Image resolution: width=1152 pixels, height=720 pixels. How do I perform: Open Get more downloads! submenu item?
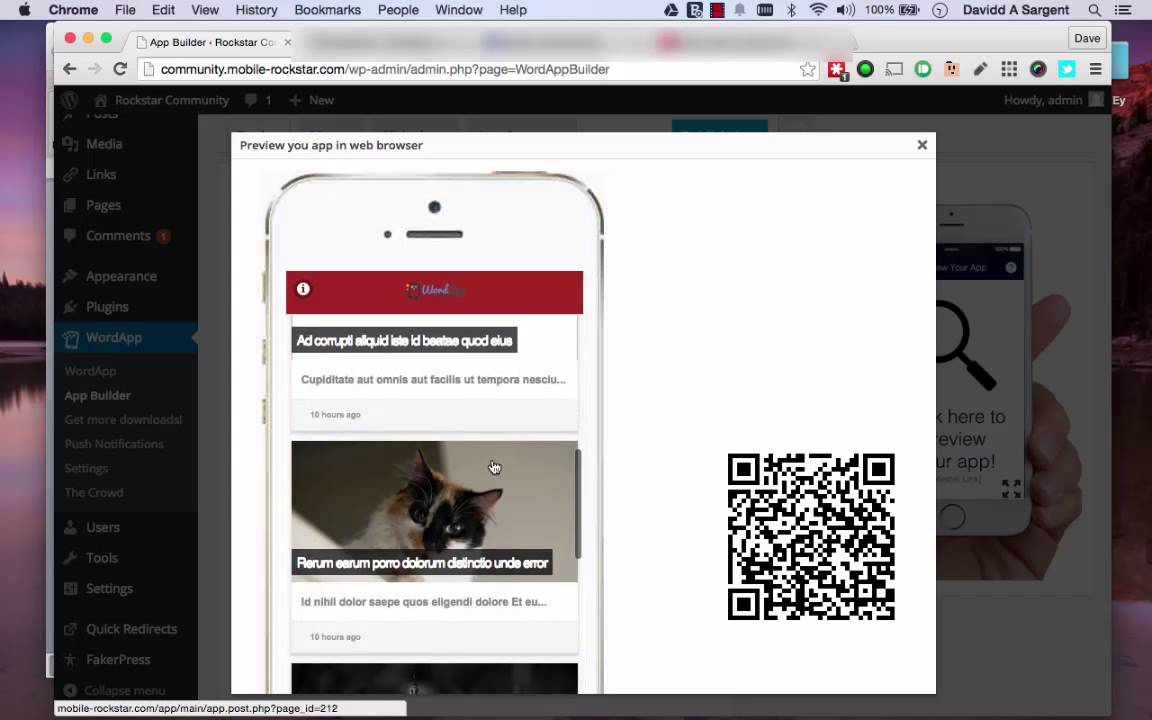click(x=123, y=420)
